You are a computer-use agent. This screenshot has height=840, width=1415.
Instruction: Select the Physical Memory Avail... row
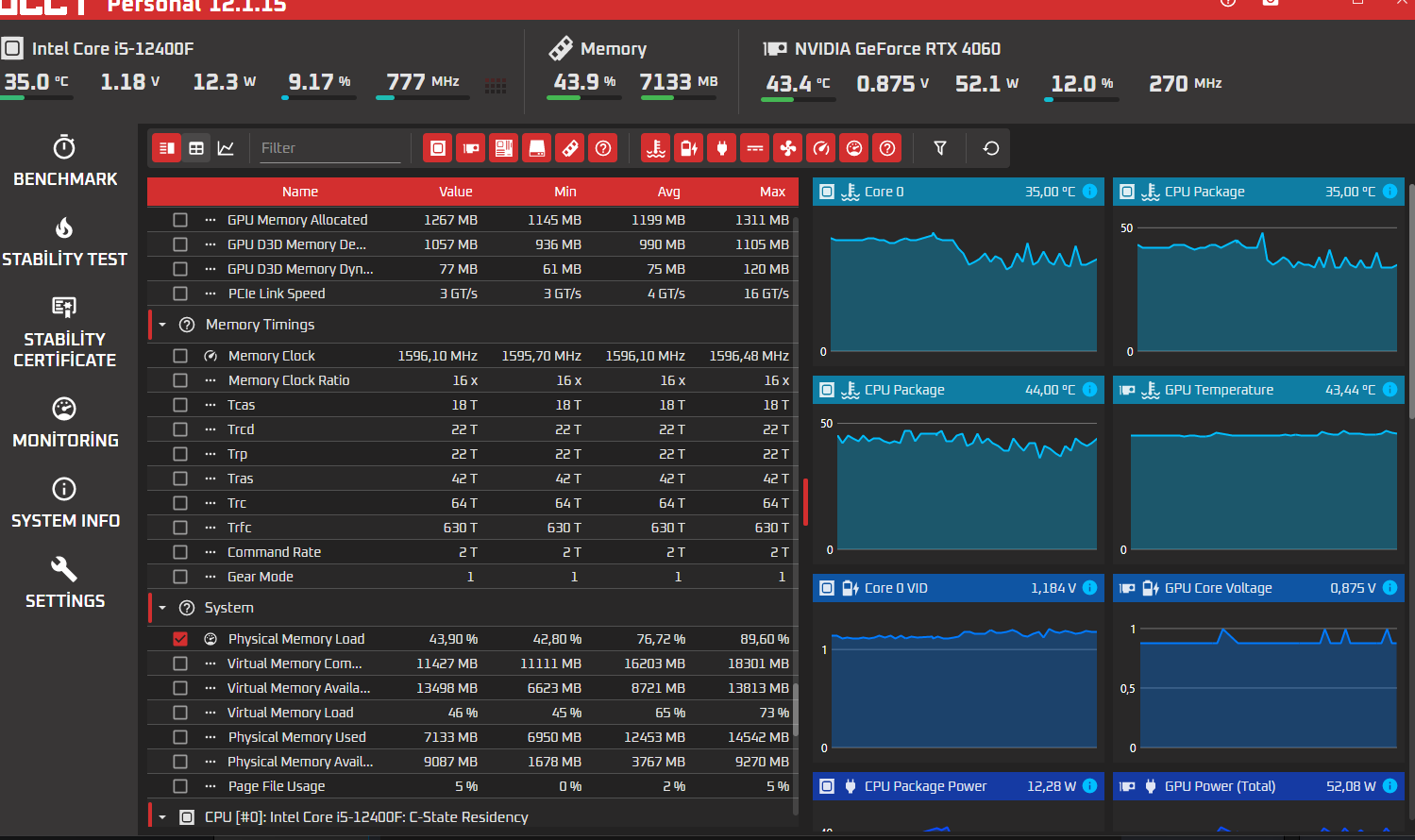(x=472, y=762)
